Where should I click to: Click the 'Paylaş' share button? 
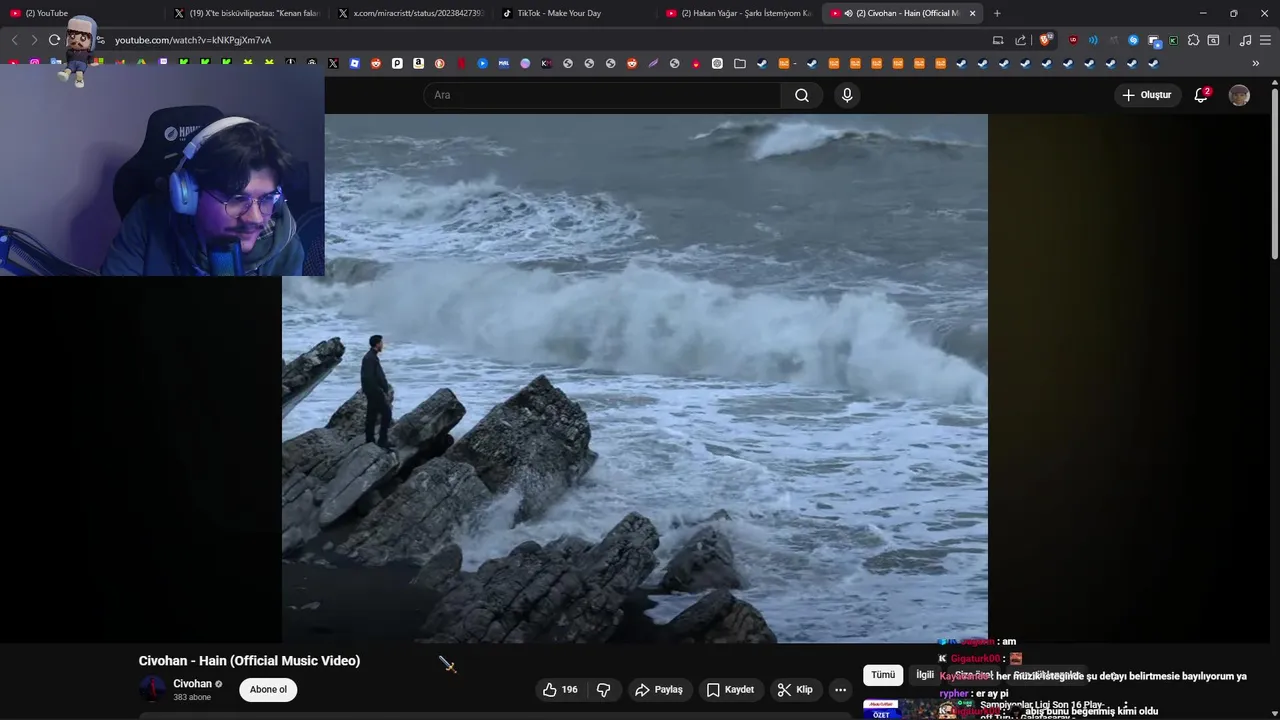point(660,690)
